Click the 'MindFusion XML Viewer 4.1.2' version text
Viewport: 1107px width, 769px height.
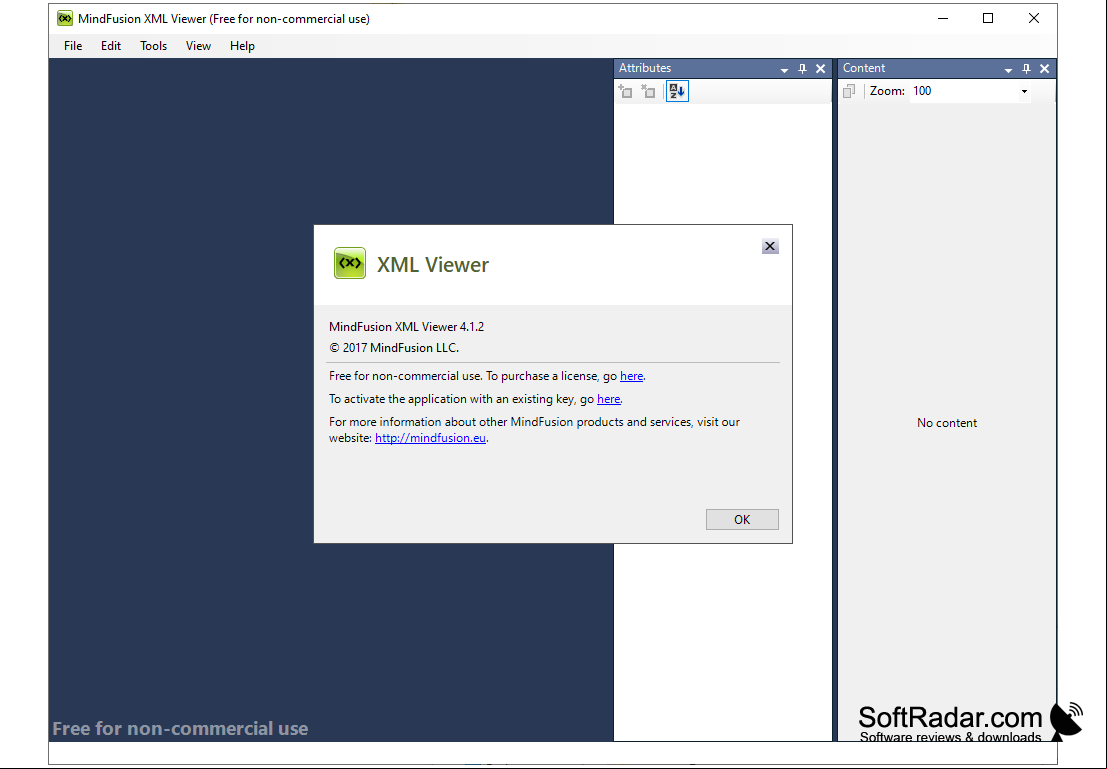click(x=407, y=327)
